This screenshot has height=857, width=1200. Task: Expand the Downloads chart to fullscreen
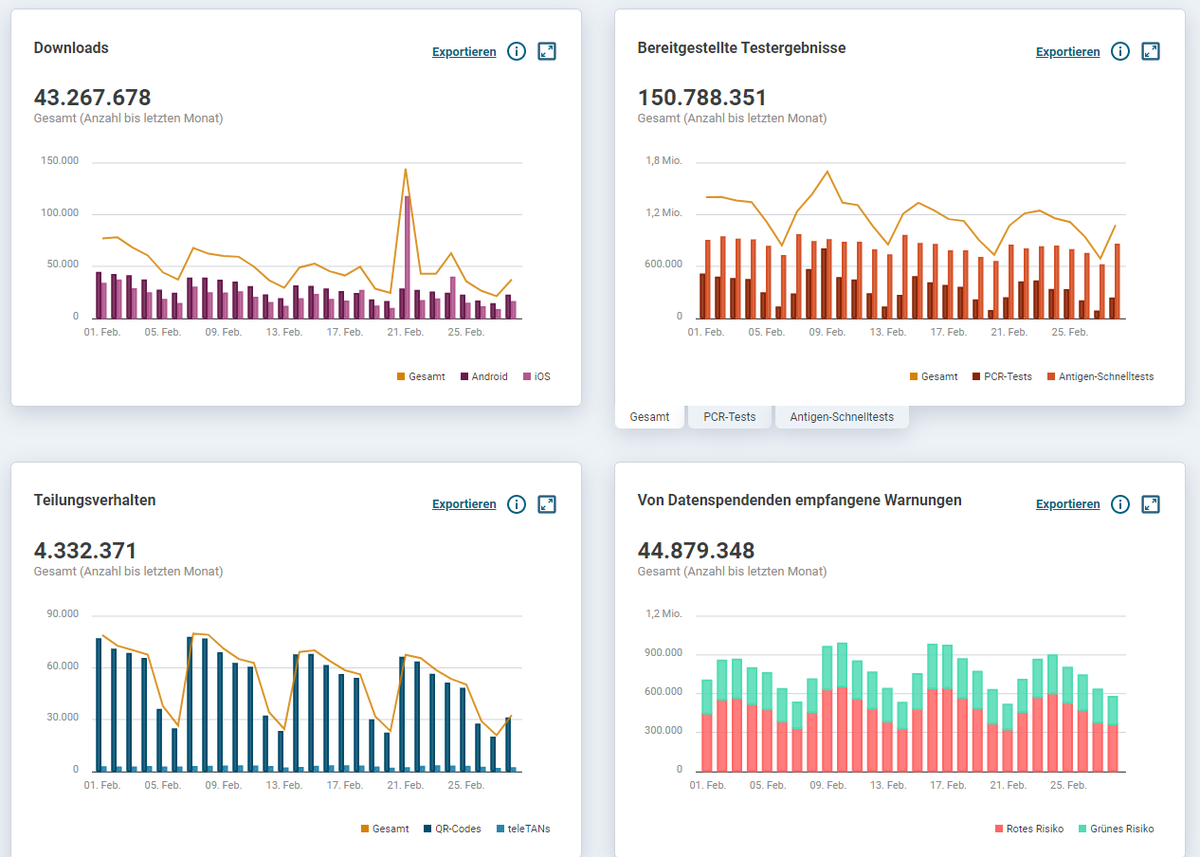pos(546,51)
